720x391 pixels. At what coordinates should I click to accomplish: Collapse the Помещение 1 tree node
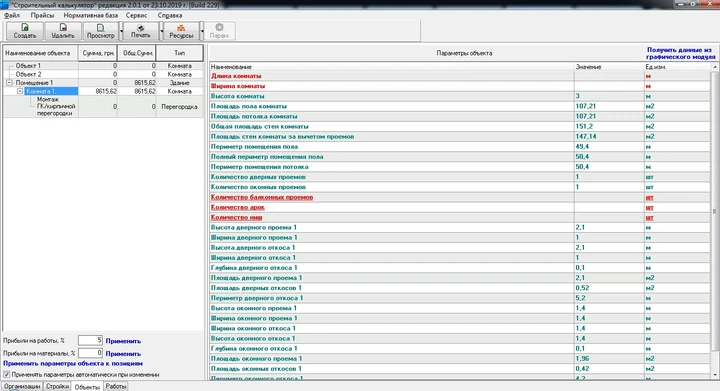point(9,83)
